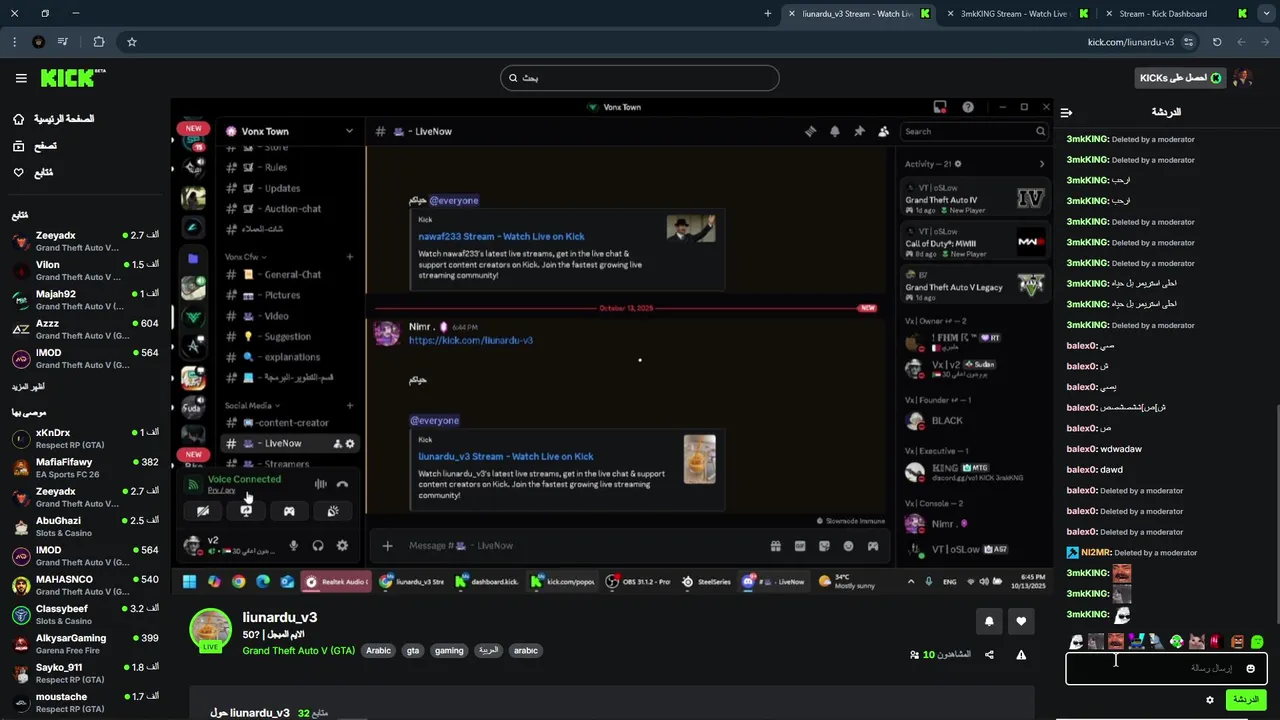Click Discord message attach plus icon
Image resolution: width=1280 pixels, height=720 pixels.
tap(387, 546)
